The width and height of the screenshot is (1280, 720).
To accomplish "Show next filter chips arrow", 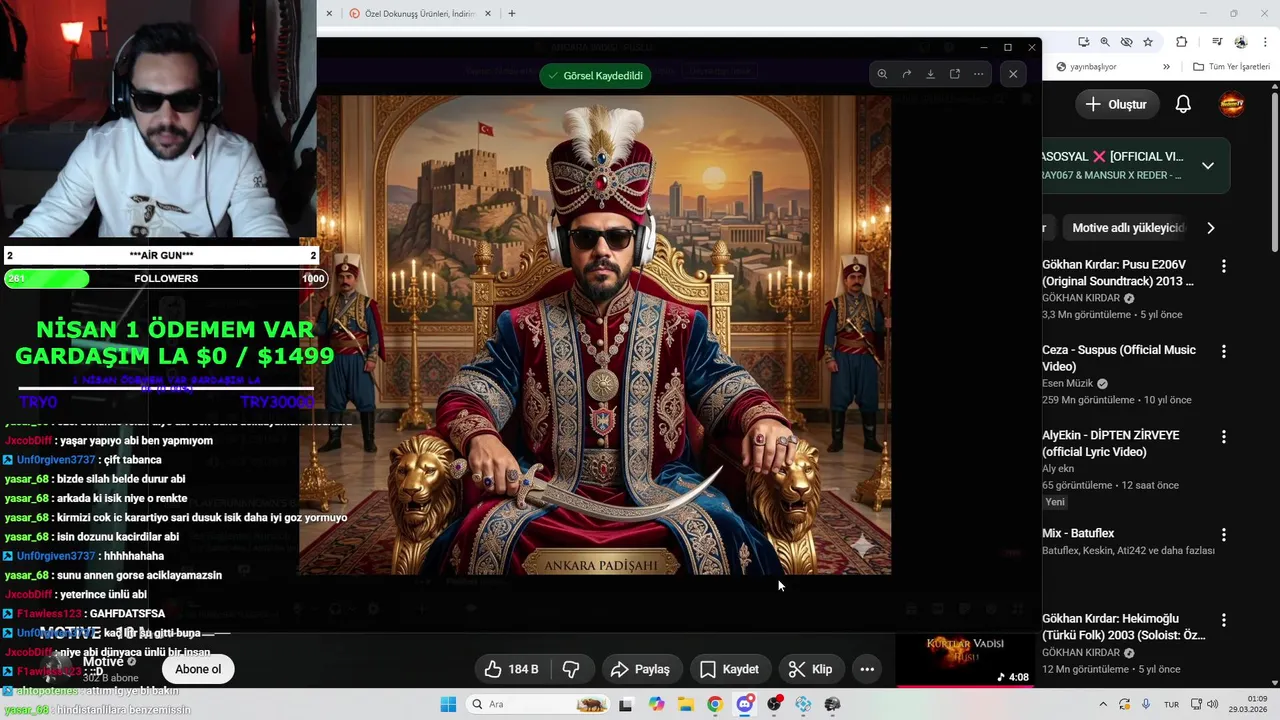I will 1210,228.
